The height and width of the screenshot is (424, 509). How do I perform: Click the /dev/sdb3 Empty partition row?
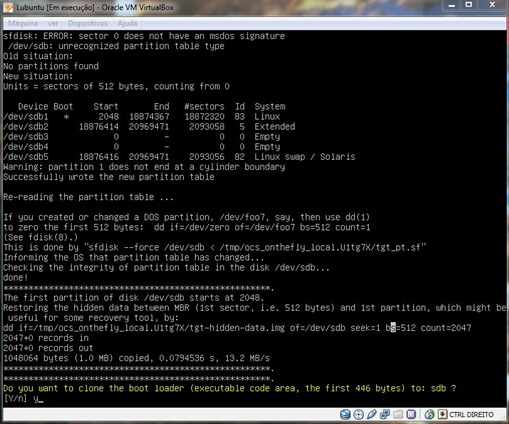[142, 137]
